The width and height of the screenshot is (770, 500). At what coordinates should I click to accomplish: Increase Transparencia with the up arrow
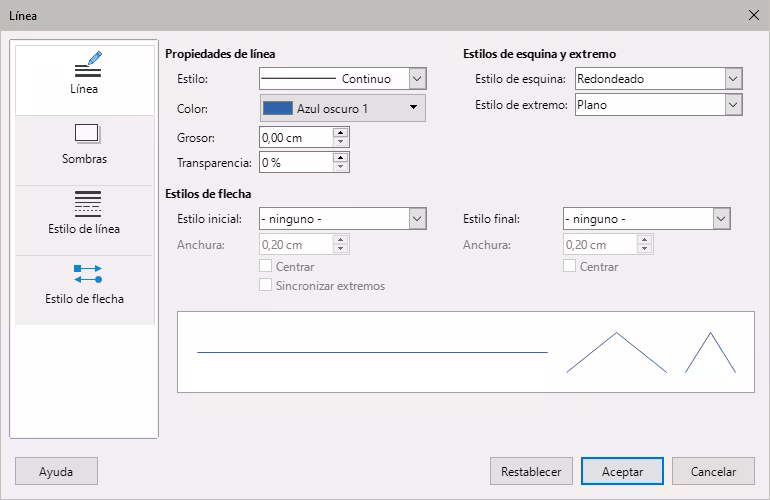point(340,157)
